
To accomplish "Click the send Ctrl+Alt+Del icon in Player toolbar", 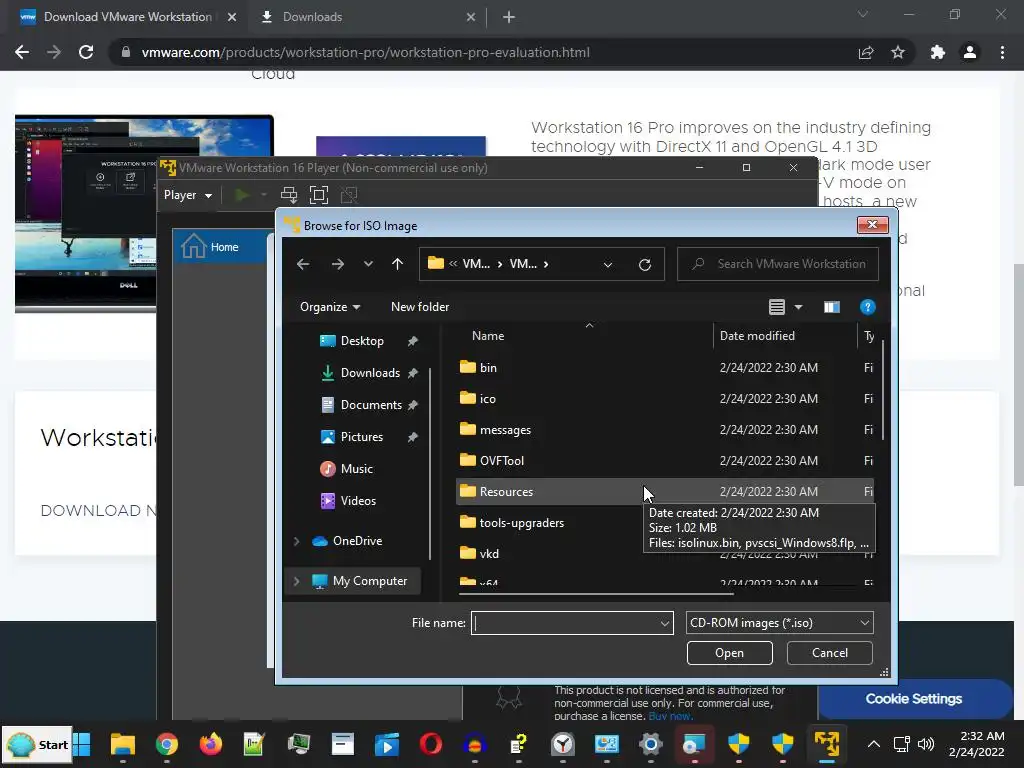I will click(289, 195).
